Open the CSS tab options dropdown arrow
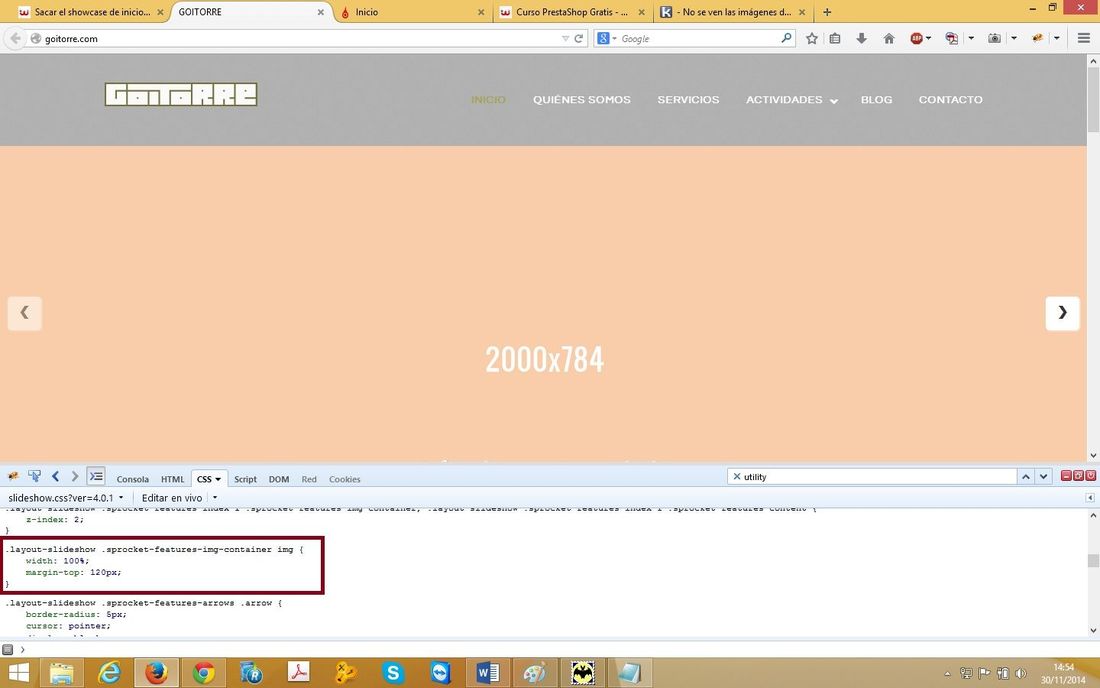Image resolution: width=1100 pixels, height=688 pixels. point(218,479)
